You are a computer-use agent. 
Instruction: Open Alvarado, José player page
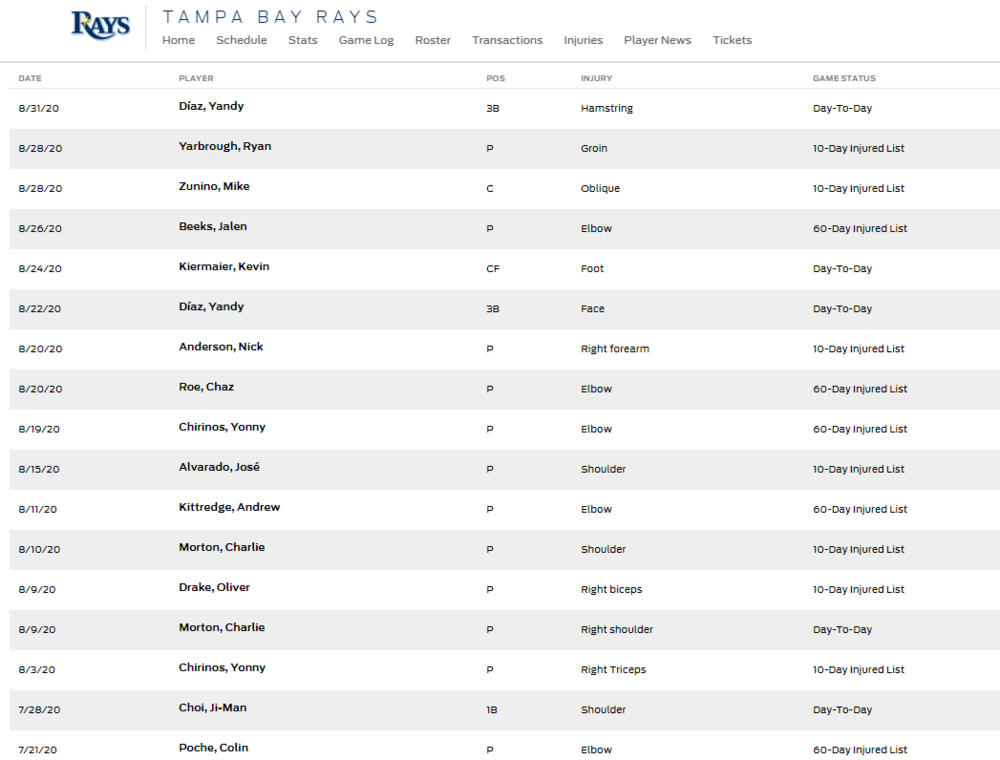point(219,467)
